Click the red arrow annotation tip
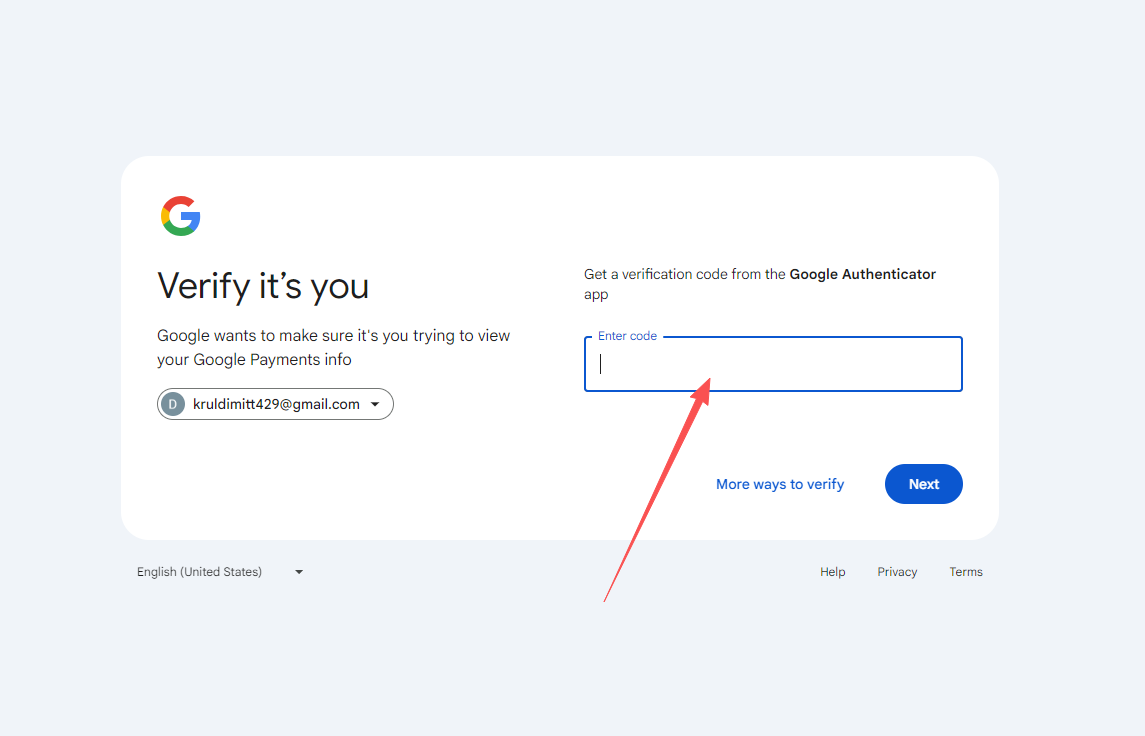The width and height of the screenshot is (1145, 736). coord(706,382)
